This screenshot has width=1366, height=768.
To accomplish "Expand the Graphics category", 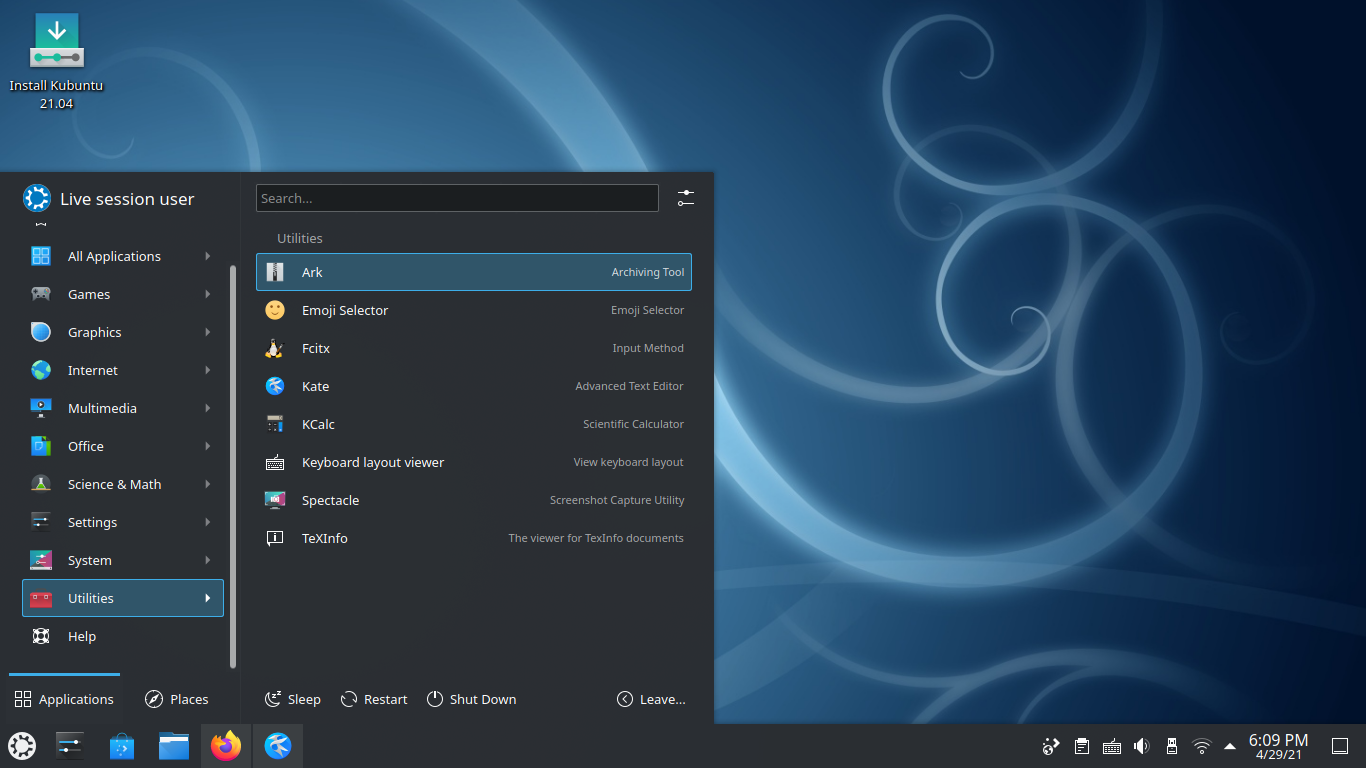I will click(123, 332).
